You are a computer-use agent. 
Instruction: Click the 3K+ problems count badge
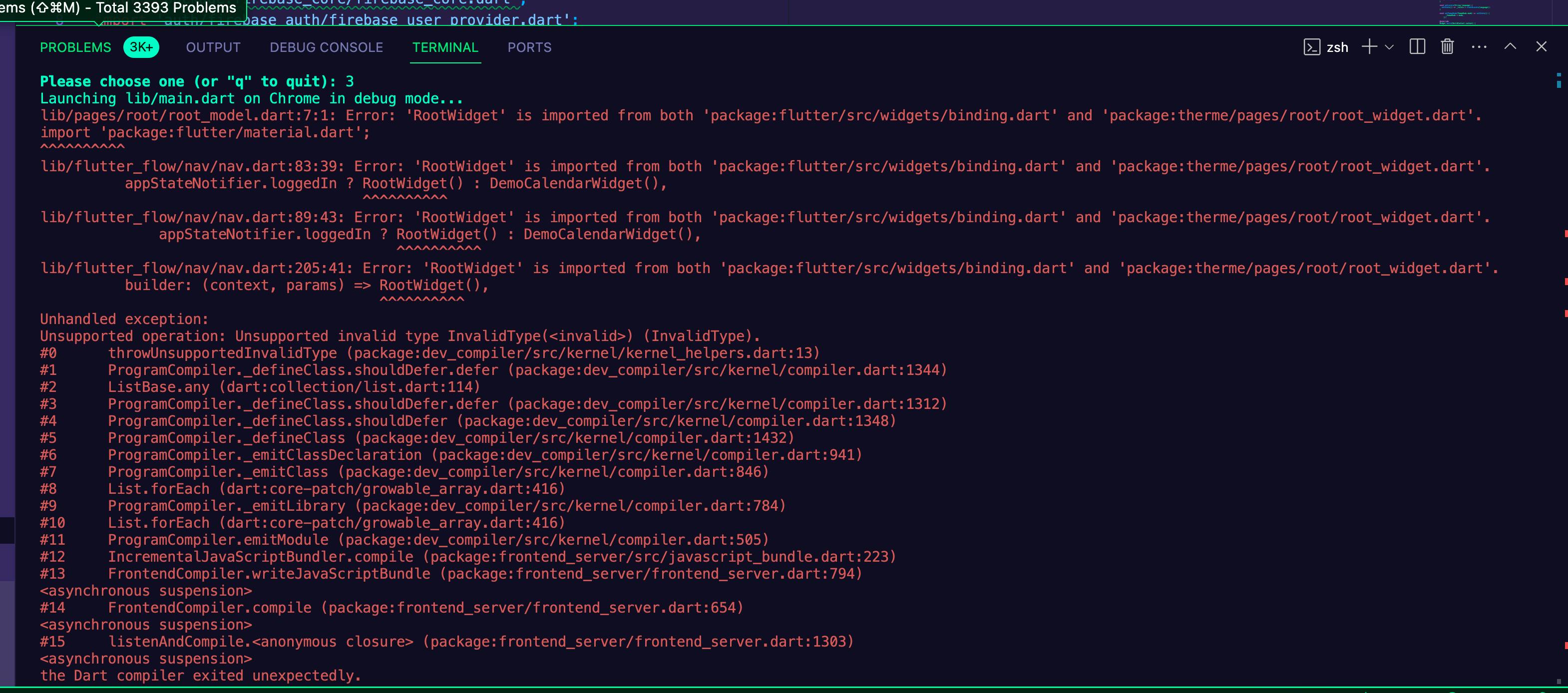point(141,47)
